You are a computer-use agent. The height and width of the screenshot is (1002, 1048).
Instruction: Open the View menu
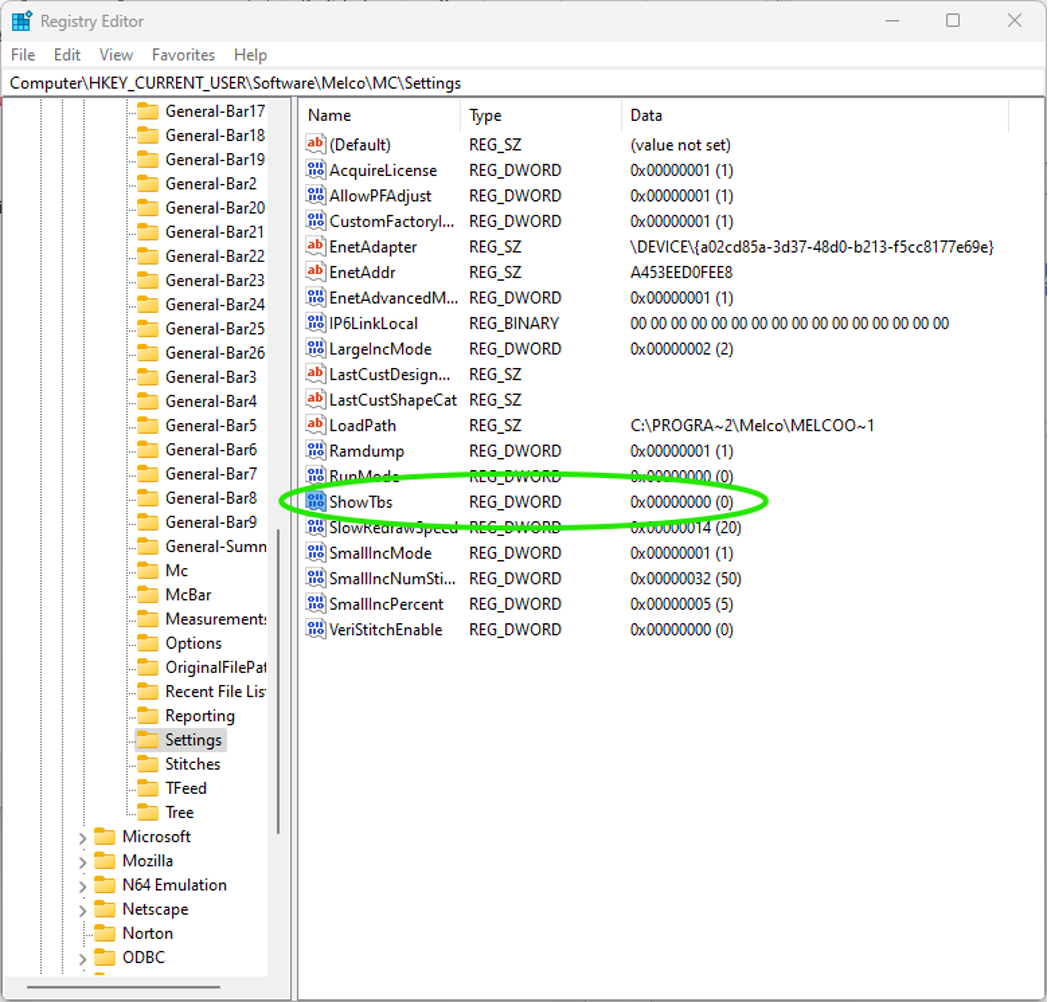pyautogui.click(x=116, y=55)
